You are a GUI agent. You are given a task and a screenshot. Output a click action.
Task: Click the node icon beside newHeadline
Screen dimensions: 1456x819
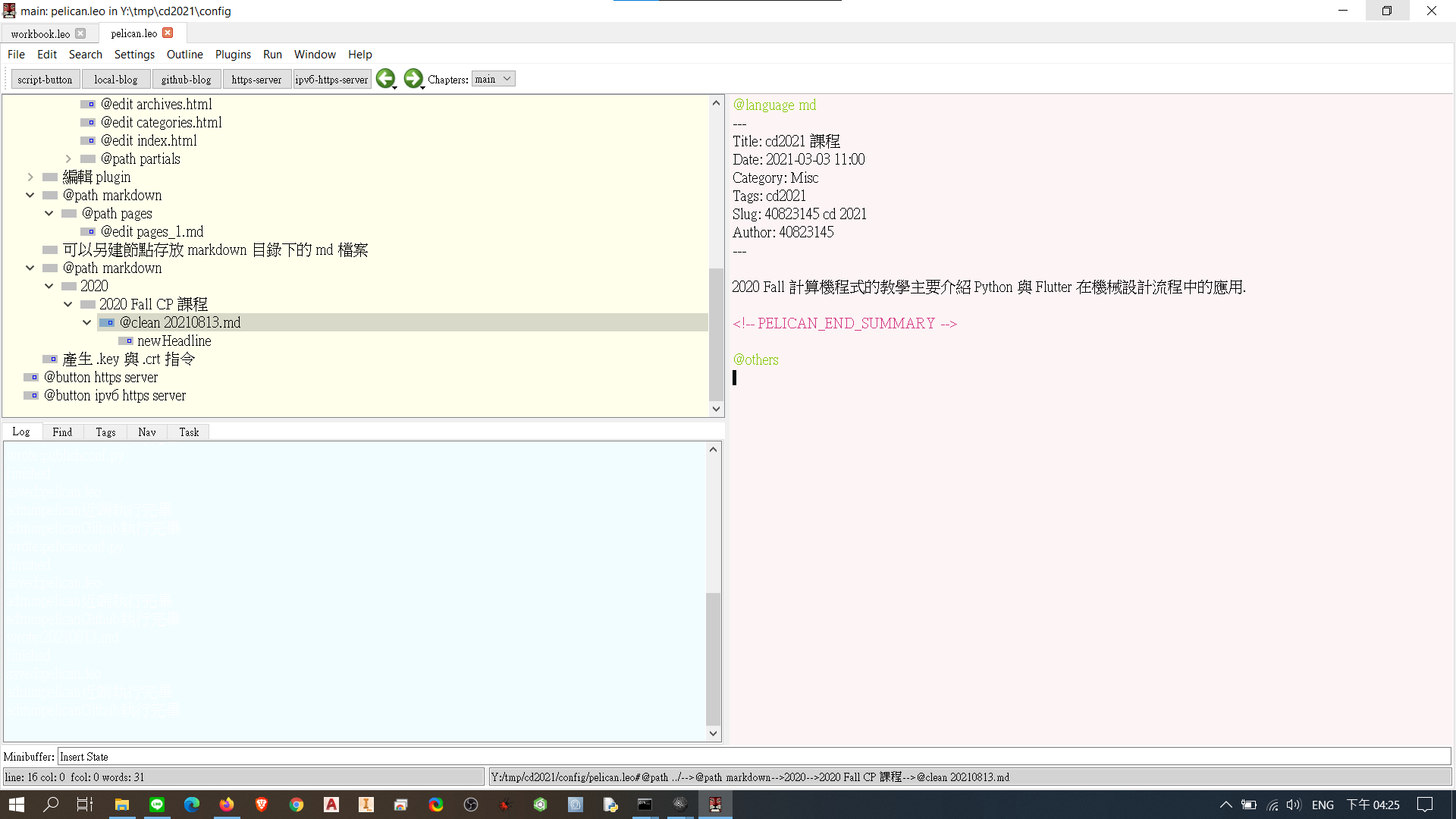coord(126,341)
